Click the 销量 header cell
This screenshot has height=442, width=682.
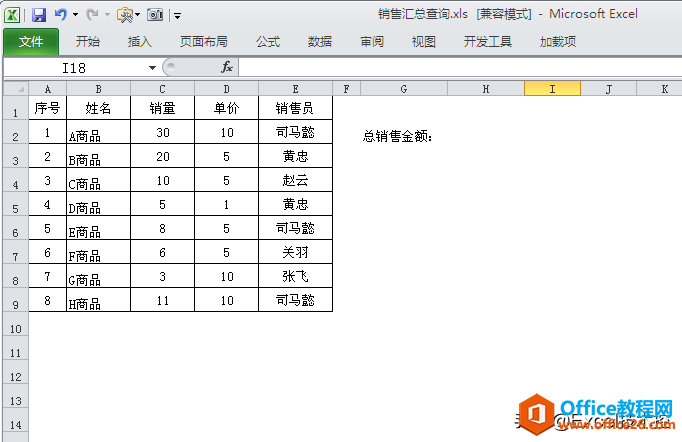(163, 108)
